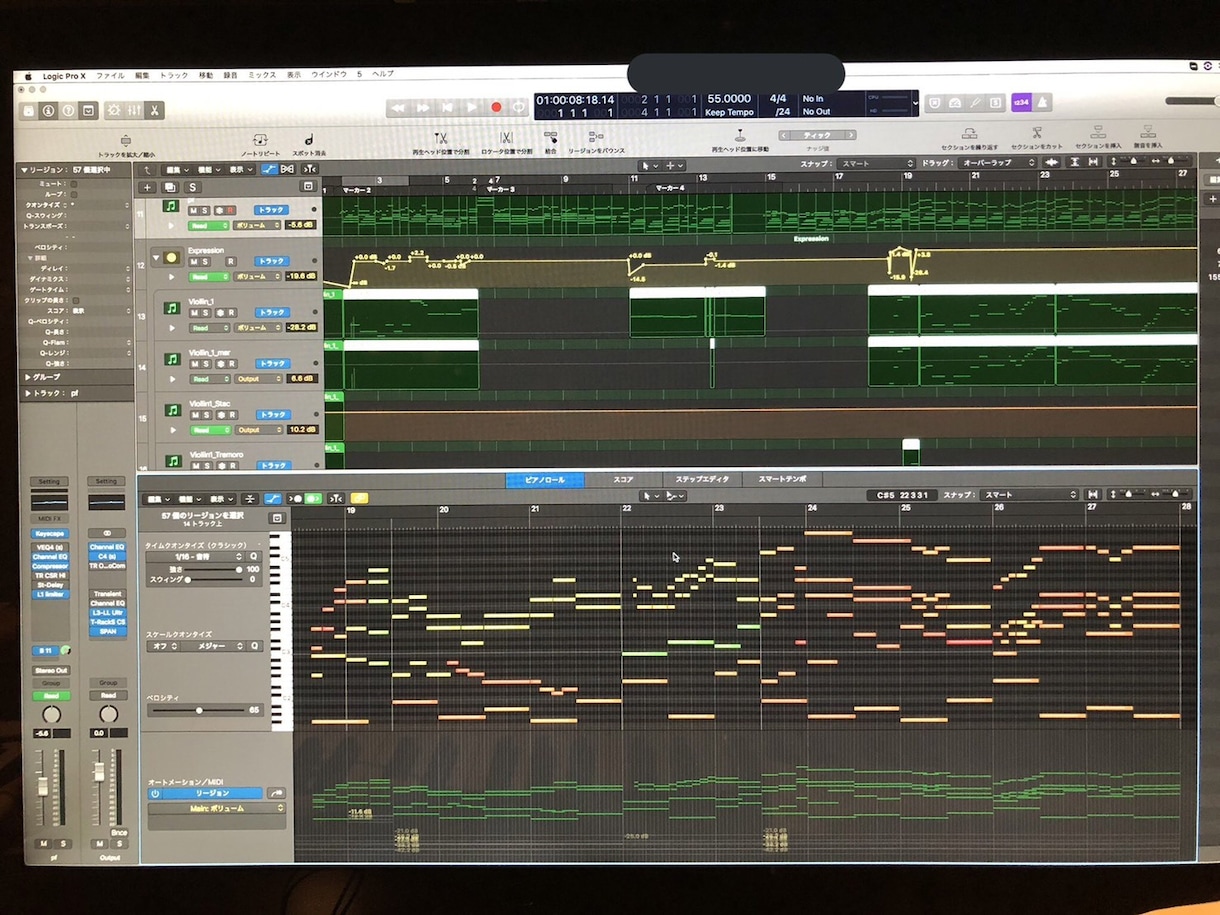Toggle ループ checkbox in region inspector
This screenshot has height=915, width=1220.
[75, 194]
